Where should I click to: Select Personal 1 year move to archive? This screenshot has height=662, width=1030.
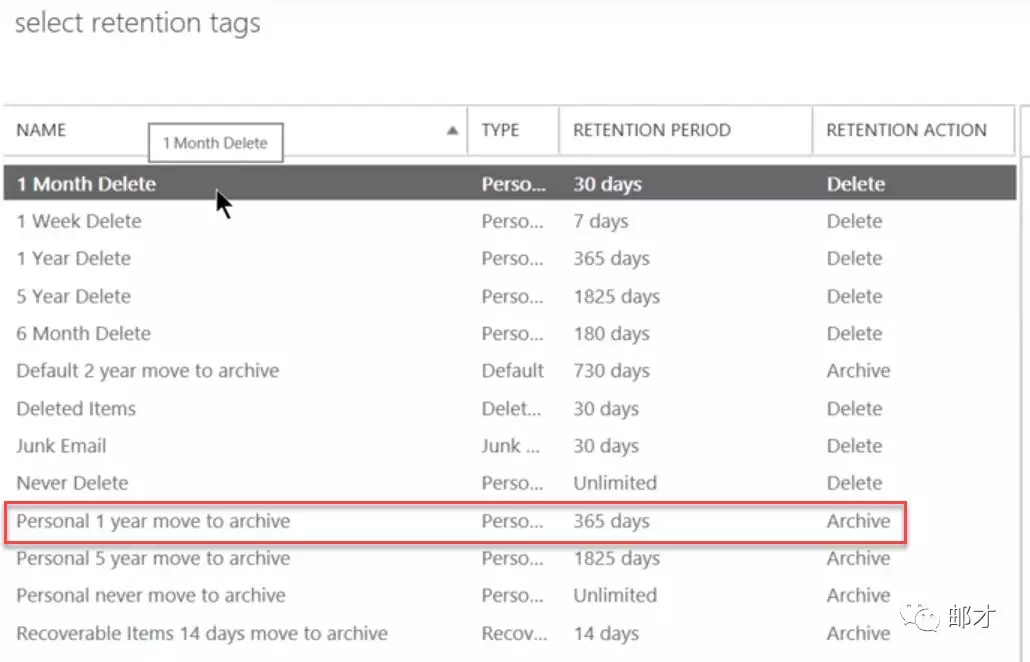(153, 521)
